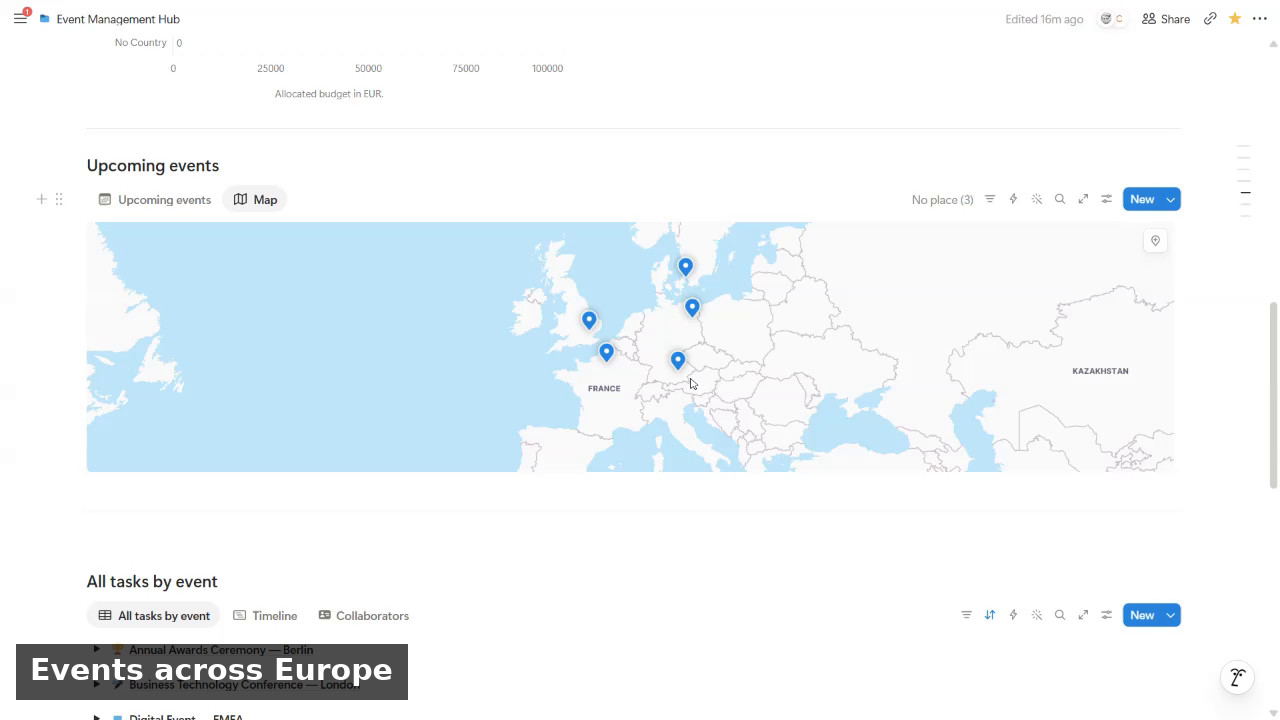Click the sort arrows icon in All tasks
Viewport: 1280px width, 720px height.
coord(990,615)
